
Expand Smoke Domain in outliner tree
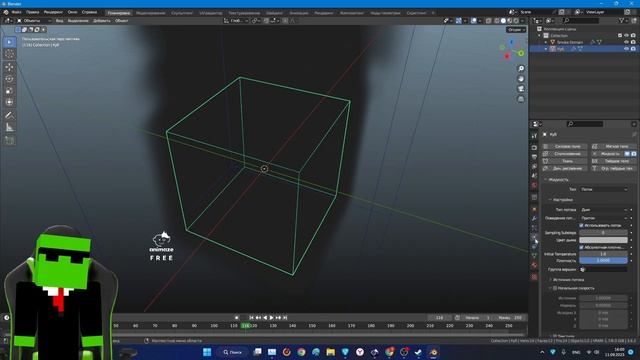coord(546,42)
